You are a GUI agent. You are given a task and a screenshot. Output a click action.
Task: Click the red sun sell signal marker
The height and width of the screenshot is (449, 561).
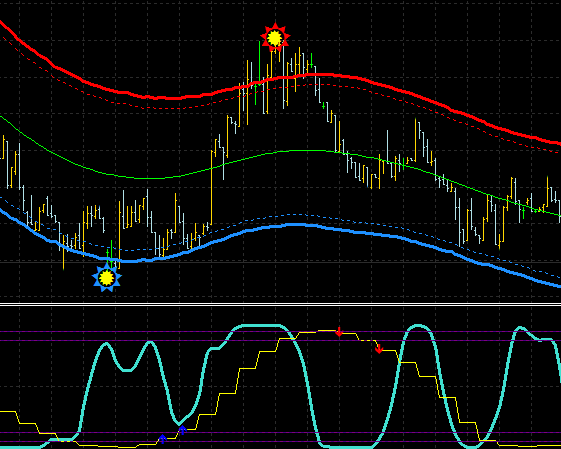pyautogui.click(x=275, y=37)
